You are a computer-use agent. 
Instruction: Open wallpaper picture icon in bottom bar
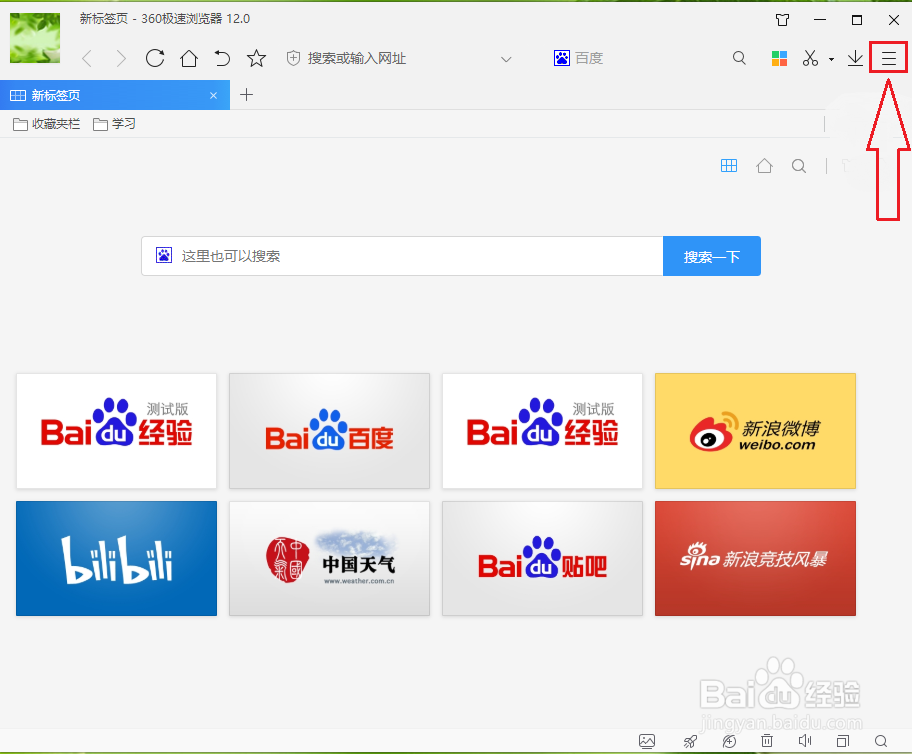[647, 741]
